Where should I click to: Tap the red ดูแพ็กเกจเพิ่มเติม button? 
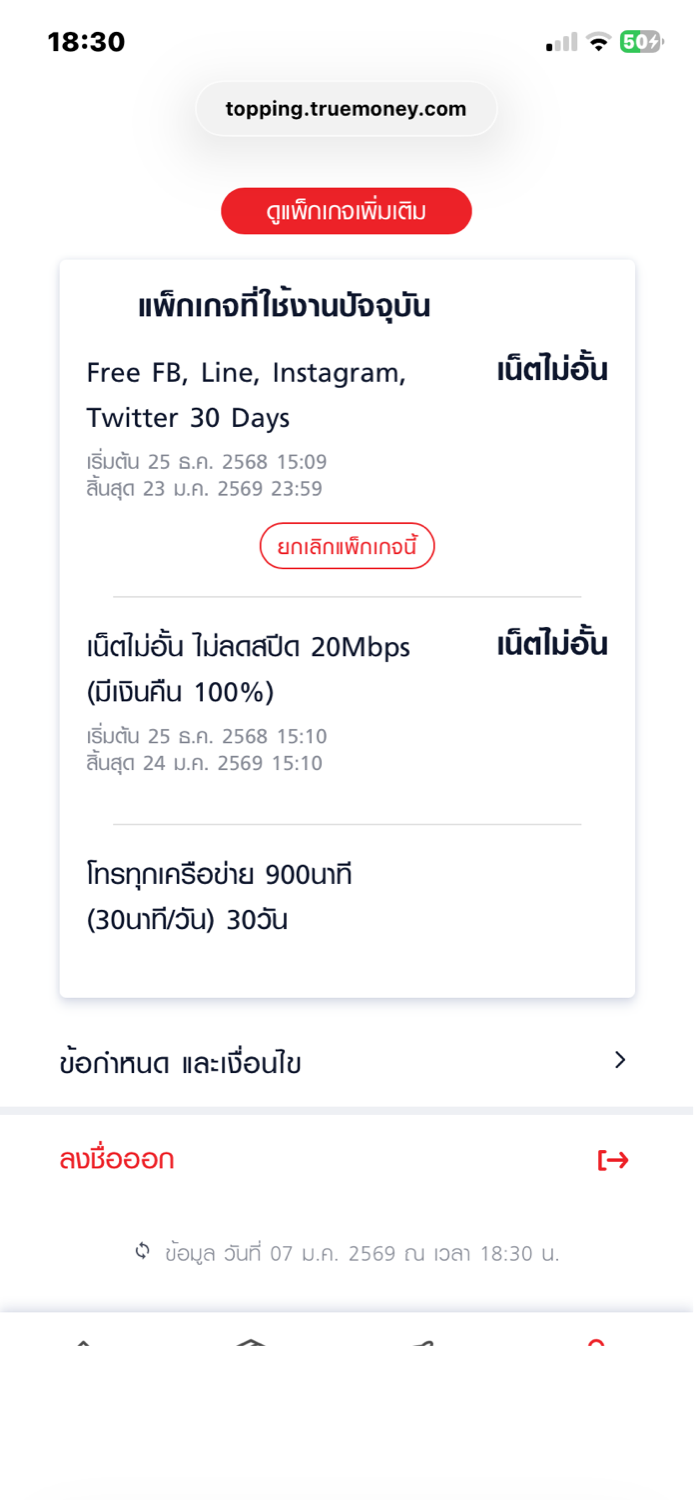(346, 211)
